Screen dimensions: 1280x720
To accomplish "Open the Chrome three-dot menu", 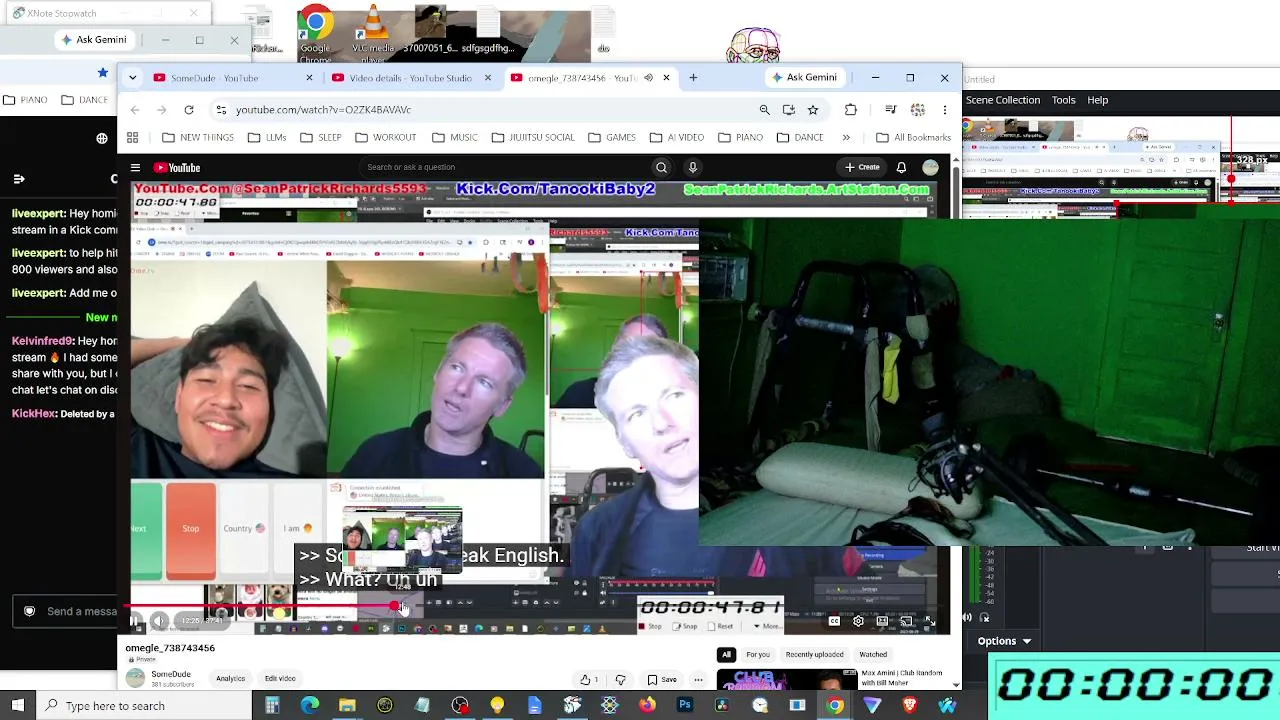I will tap(945, 110).
